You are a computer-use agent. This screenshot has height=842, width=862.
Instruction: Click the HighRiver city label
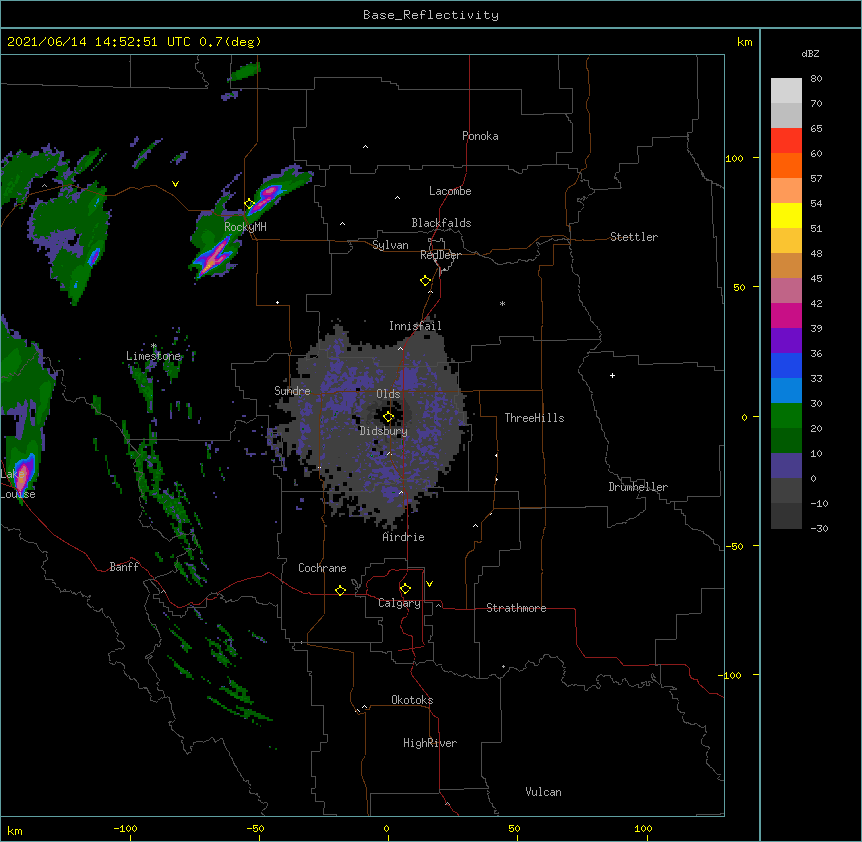point(430,743)
